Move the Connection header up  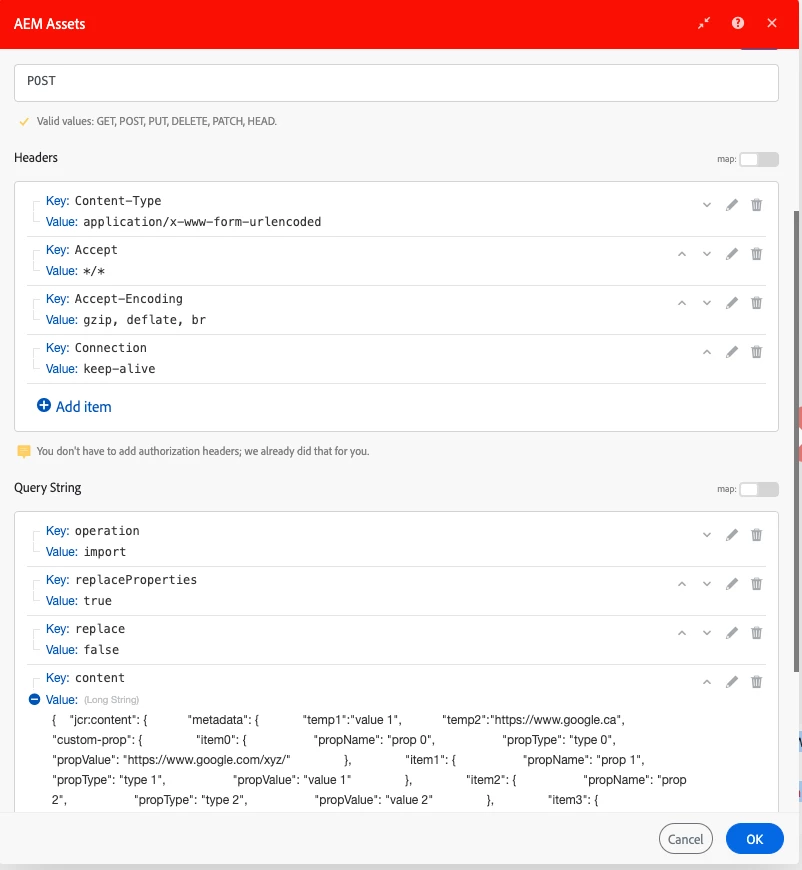coord(707,352)
